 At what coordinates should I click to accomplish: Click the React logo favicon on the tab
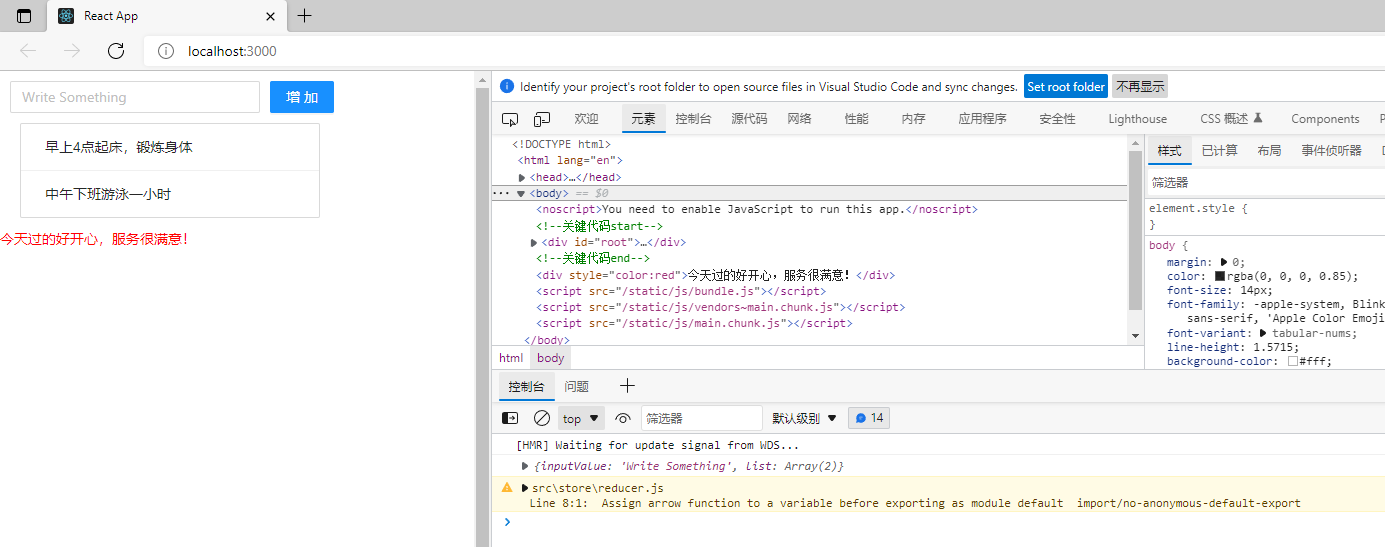coord(66,16)
